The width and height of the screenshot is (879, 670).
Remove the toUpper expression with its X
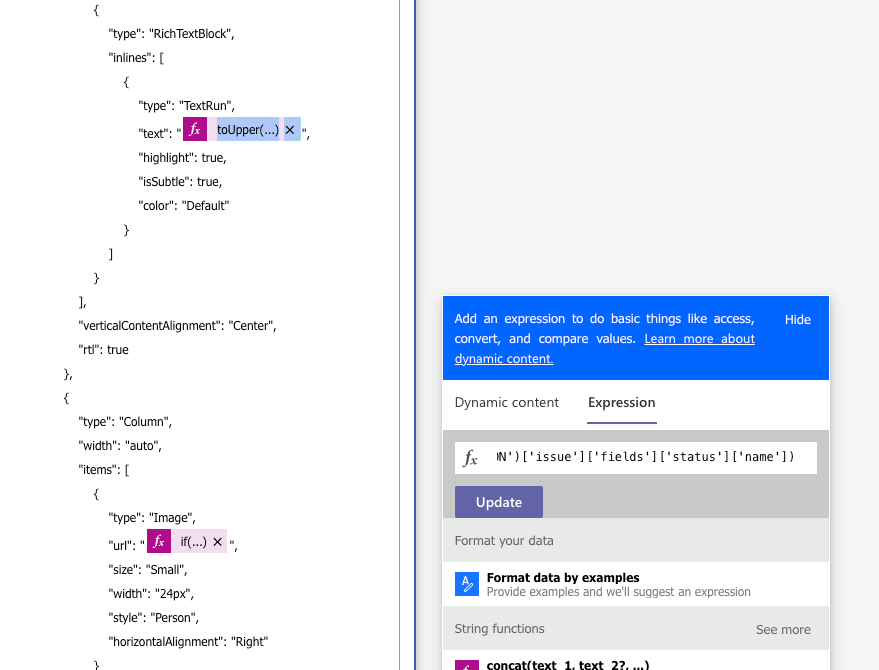pyautogui.click(x=289, y=129)
